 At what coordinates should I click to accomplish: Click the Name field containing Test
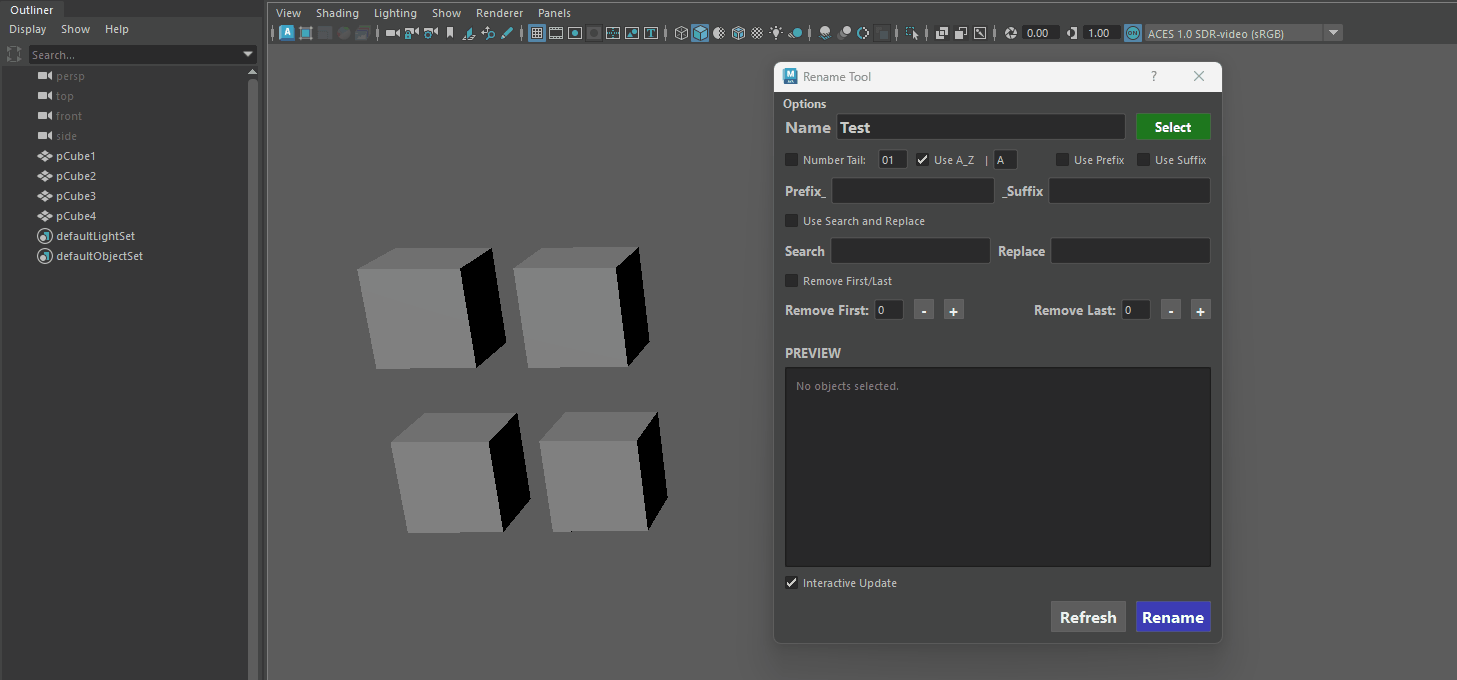pos(981,127)
